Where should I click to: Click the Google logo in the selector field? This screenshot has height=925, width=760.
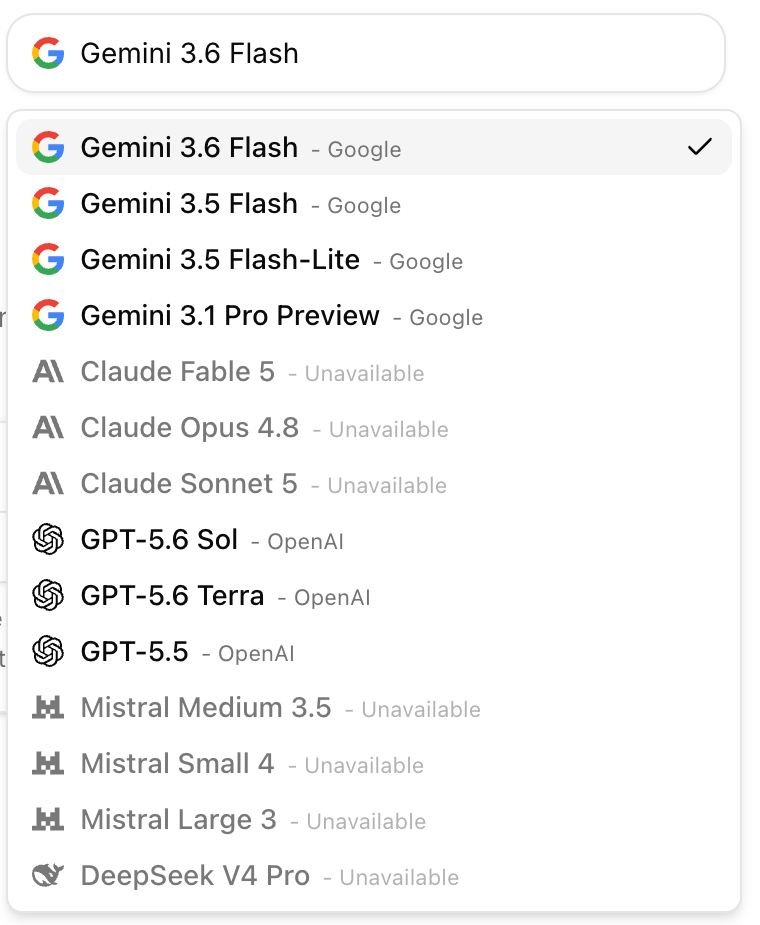pyautogui.click(x=48, y=53)
